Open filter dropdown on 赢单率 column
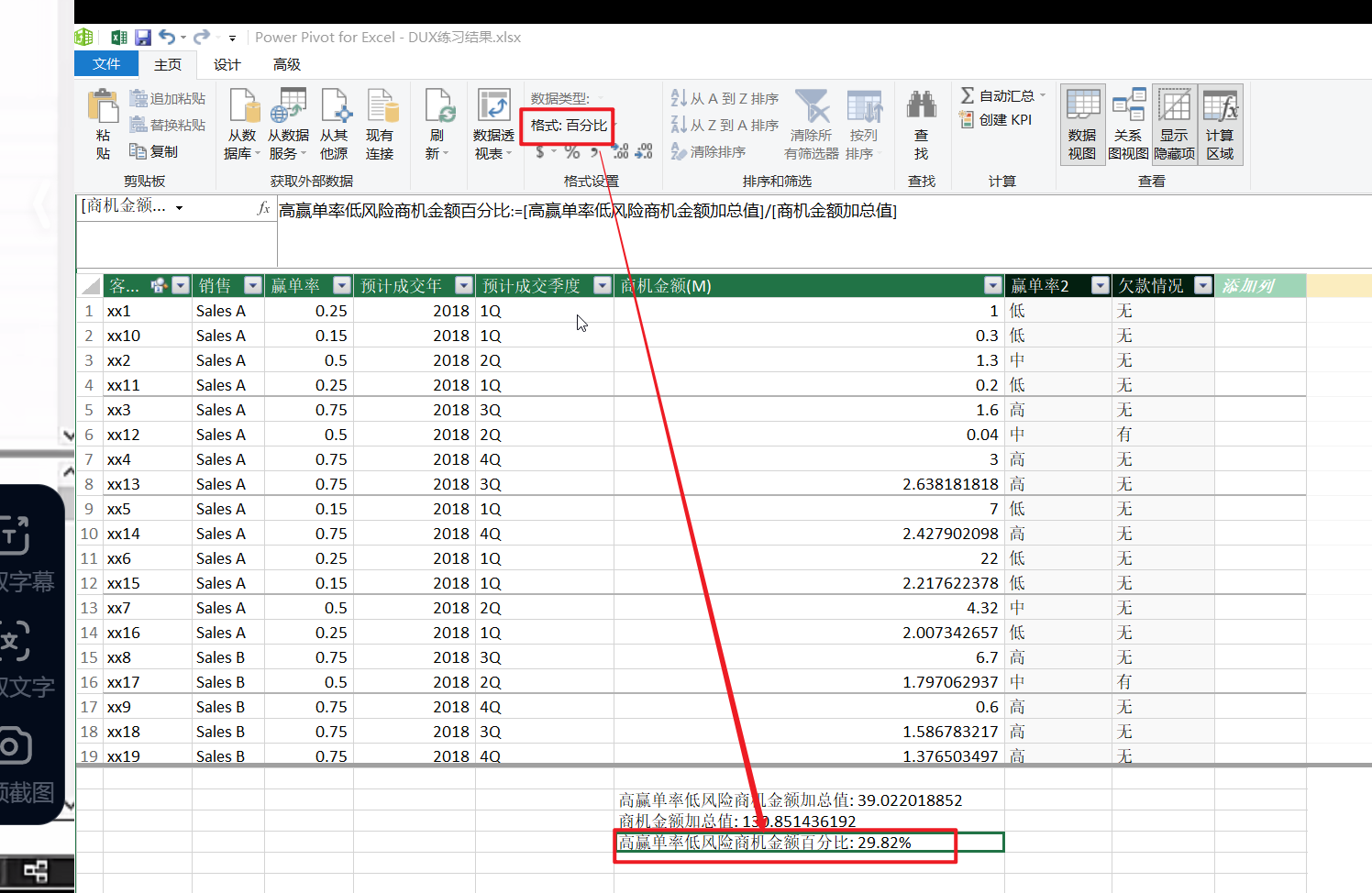1372x893 pixels. [x=341, y=286]
